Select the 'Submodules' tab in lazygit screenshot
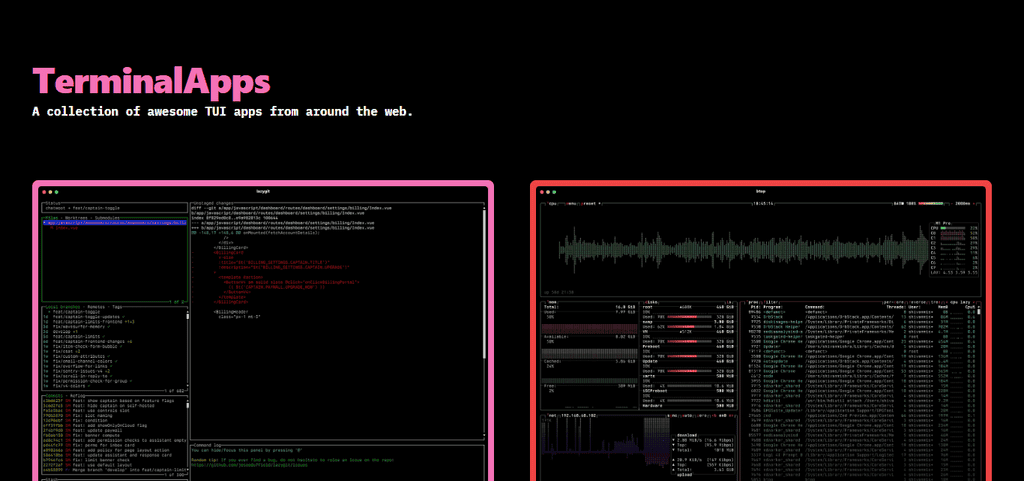This screenshot has width=1024, height=481. [107, 218]
